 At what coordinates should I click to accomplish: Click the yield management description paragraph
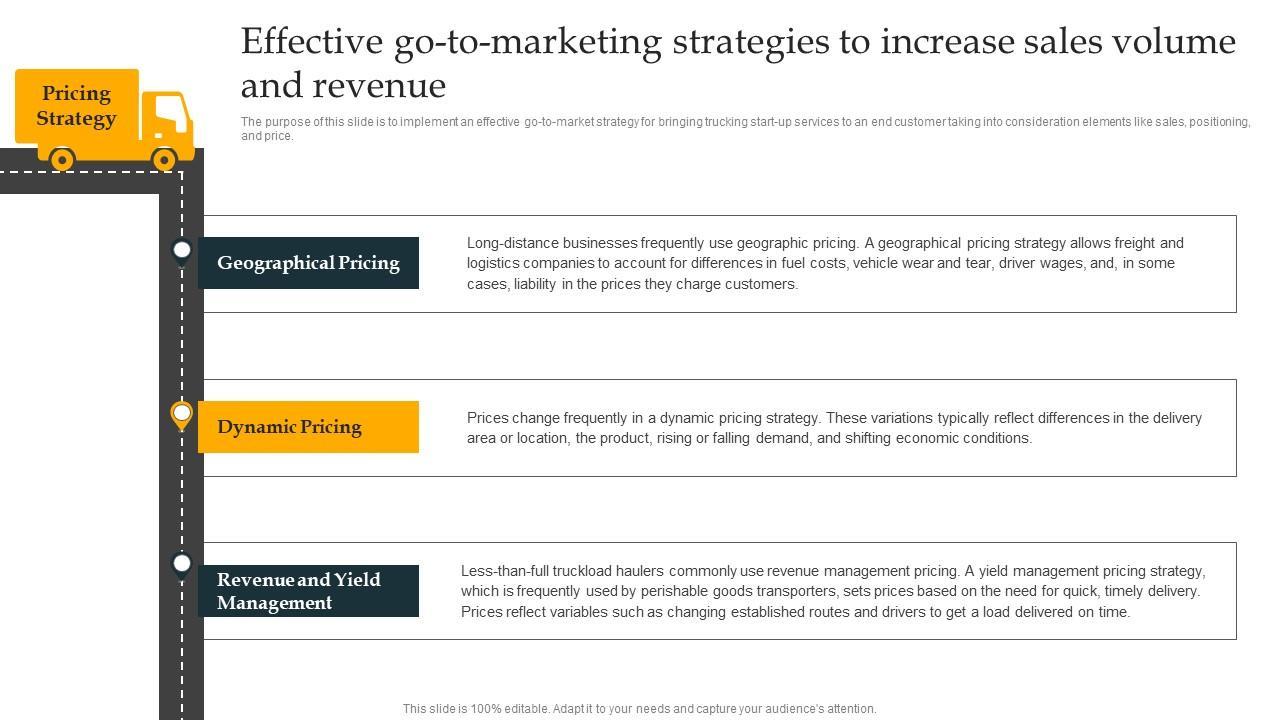833,591
